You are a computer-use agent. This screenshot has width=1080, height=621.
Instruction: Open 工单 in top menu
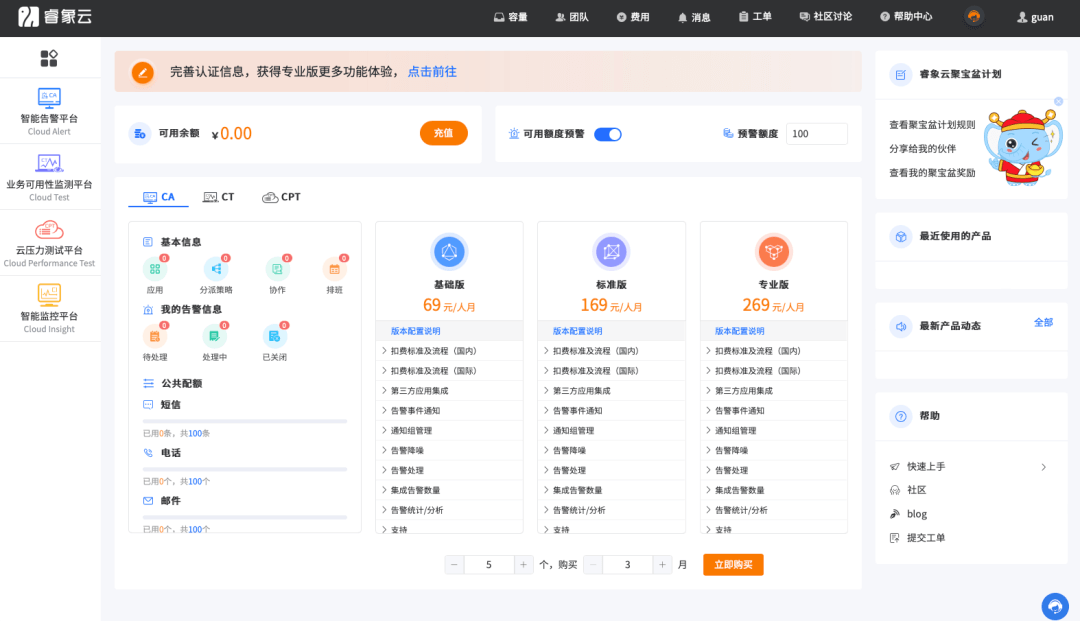[x=755, y=17]
